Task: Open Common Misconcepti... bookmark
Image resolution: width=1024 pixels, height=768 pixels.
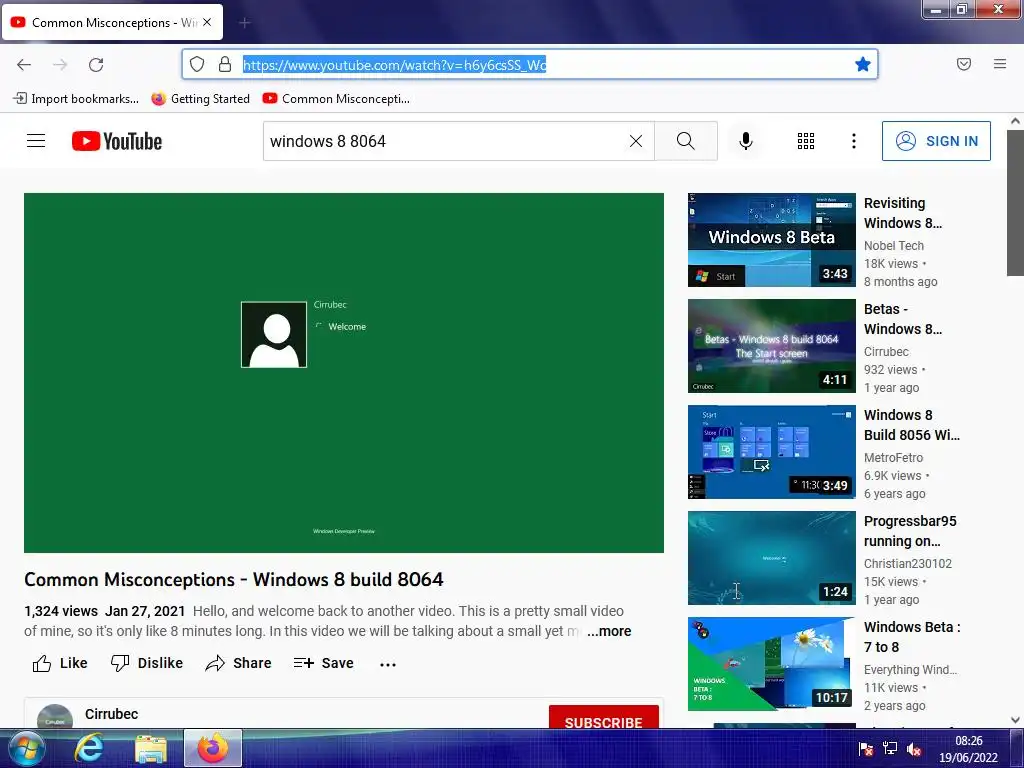Action: 336,99
